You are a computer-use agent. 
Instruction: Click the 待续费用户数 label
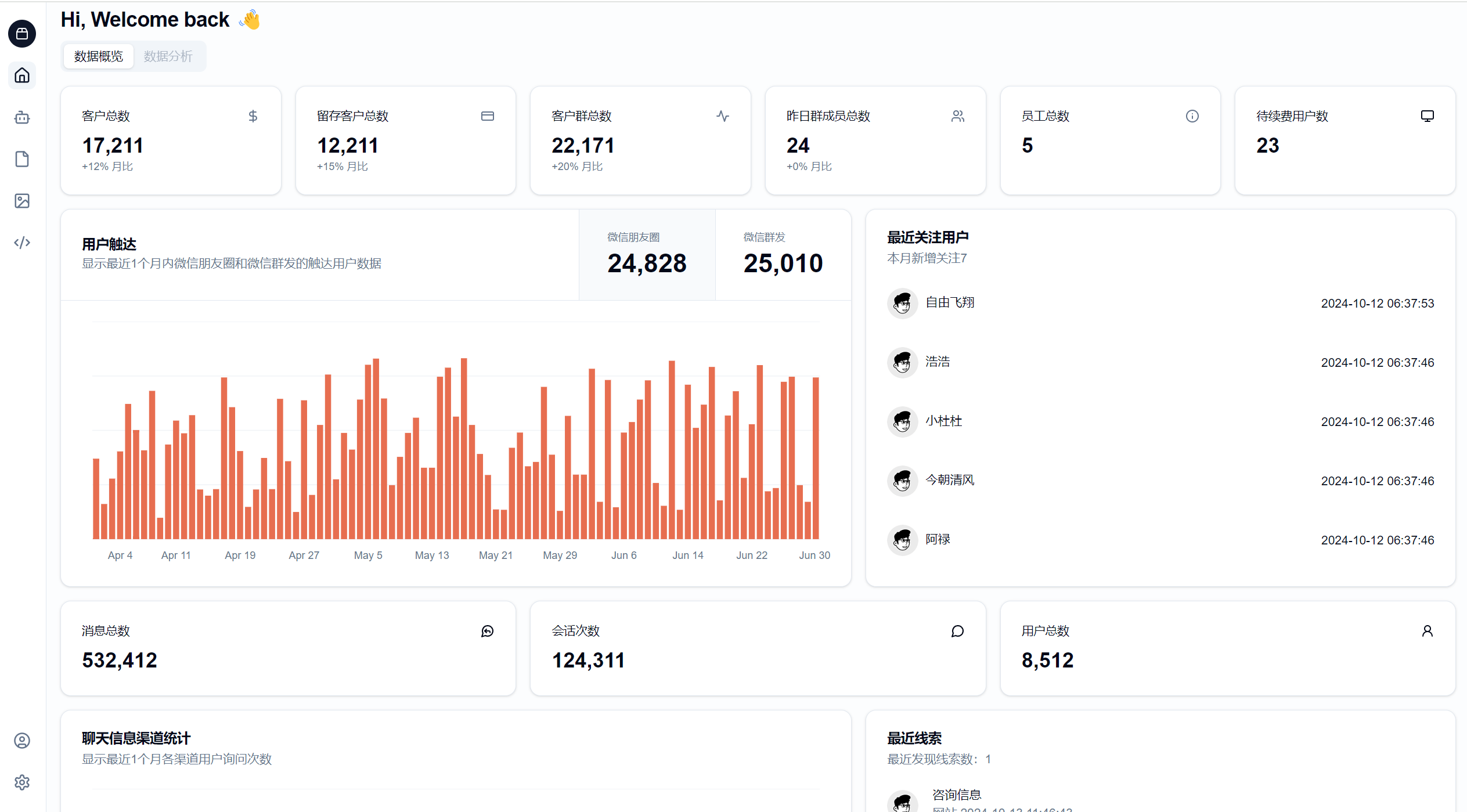click(x=1292, y=116)
